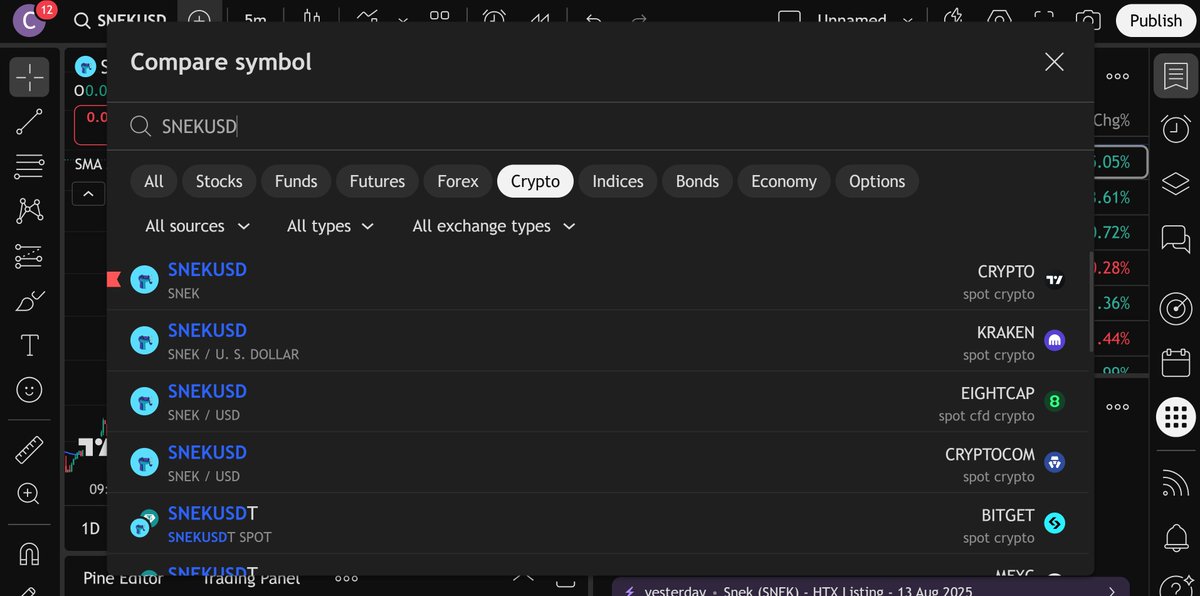Toggle the magnet mode tool
This screenshot has width=1200, height=596.
(30, 552)
